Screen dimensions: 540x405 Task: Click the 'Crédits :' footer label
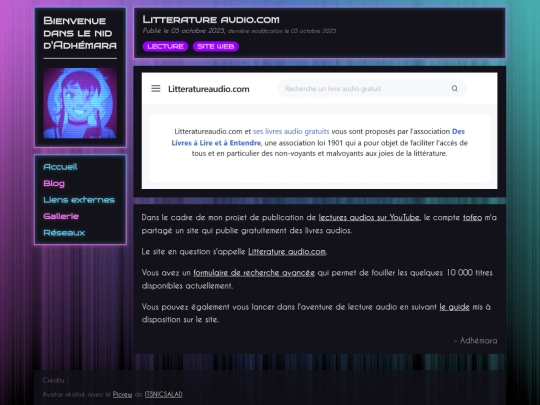coord(55,381)
